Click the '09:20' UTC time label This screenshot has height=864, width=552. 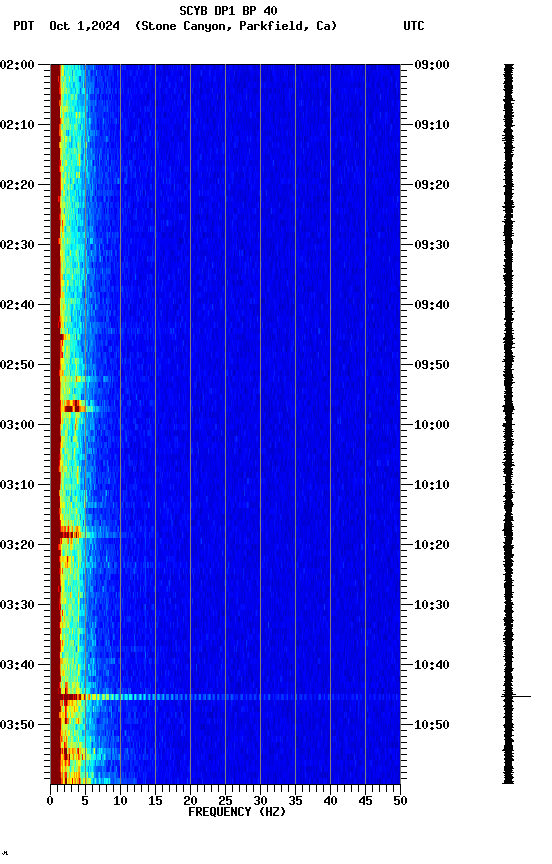tap(432, 185)
